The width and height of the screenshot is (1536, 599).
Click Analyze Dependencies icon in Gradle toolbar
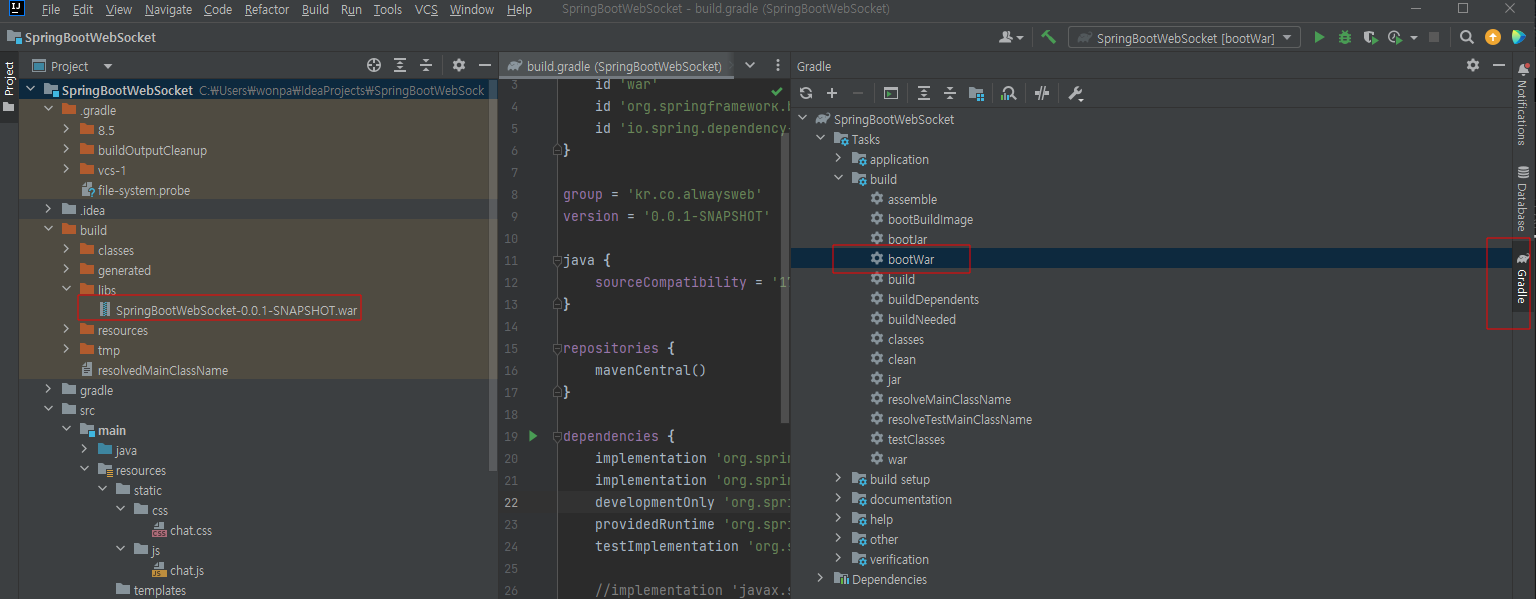coord(1009,93)
